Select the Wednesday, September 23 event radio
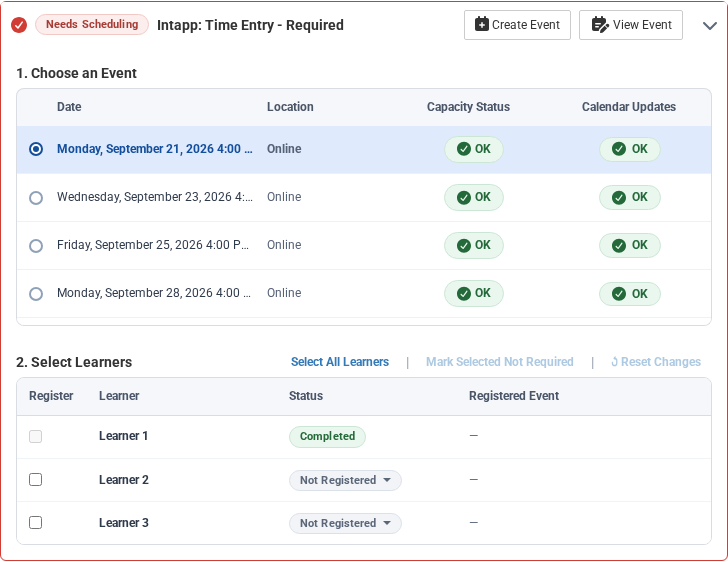Viewport: 728px width, 562px height. (x=36, y=197)
